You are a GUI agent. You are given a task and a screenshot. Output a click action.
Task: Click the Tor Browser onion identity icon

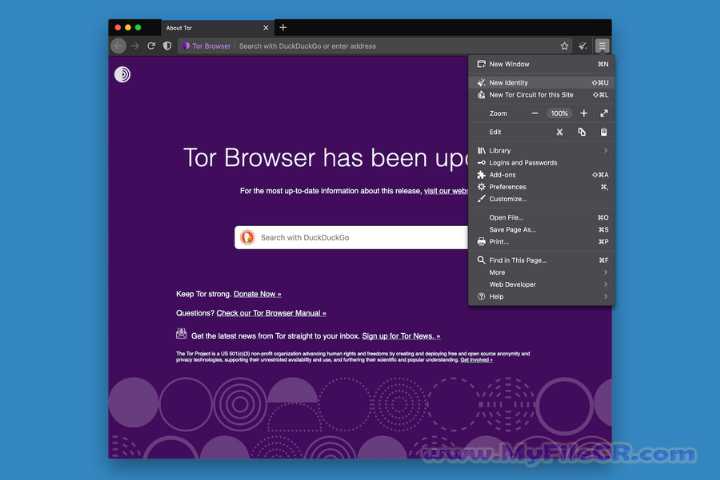186,46
